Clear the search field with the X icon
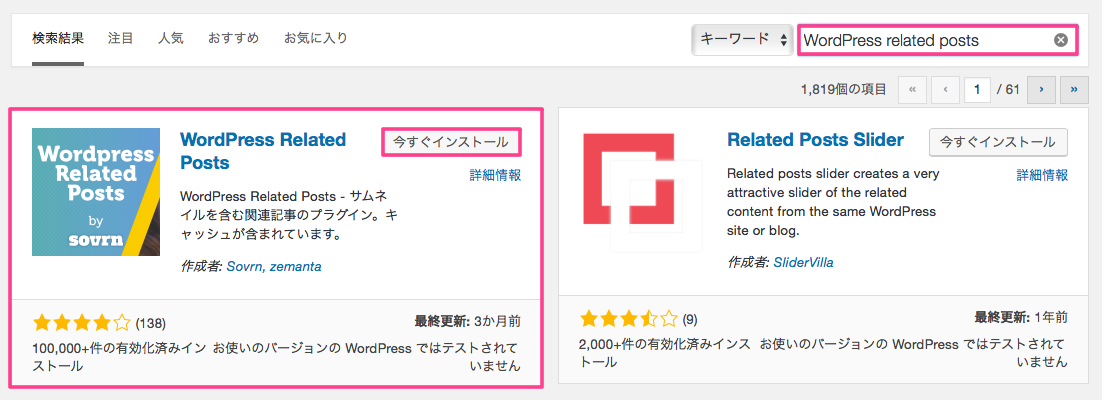Viewport: 1102px width, 400px height. [1061, 40]
